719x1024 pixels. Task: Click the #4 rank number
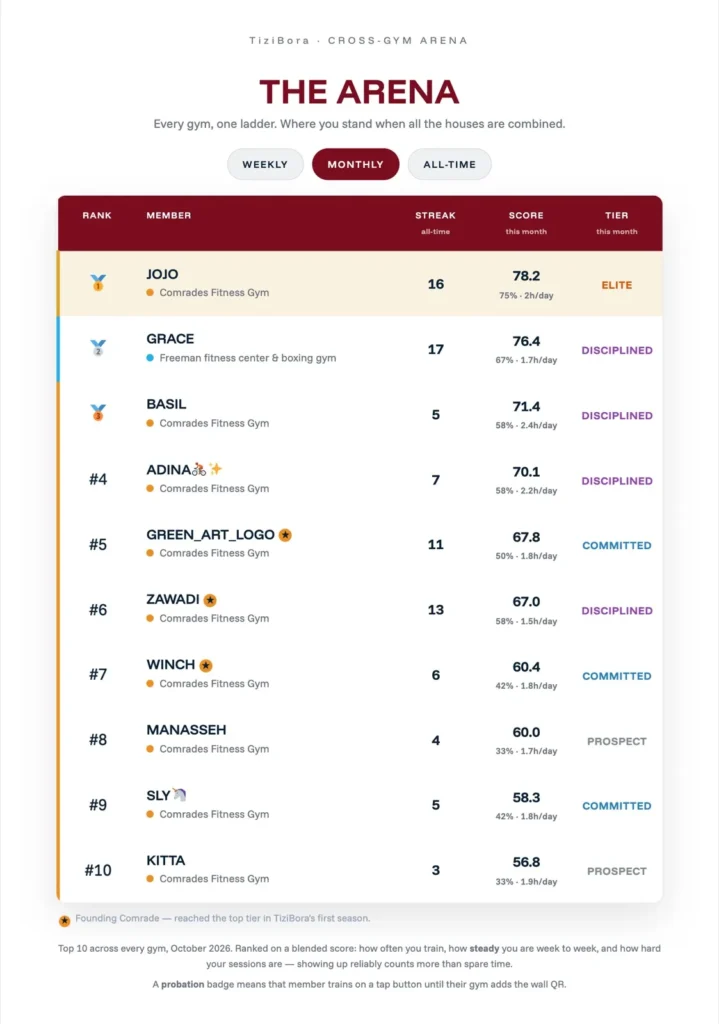tap(98, 480)
